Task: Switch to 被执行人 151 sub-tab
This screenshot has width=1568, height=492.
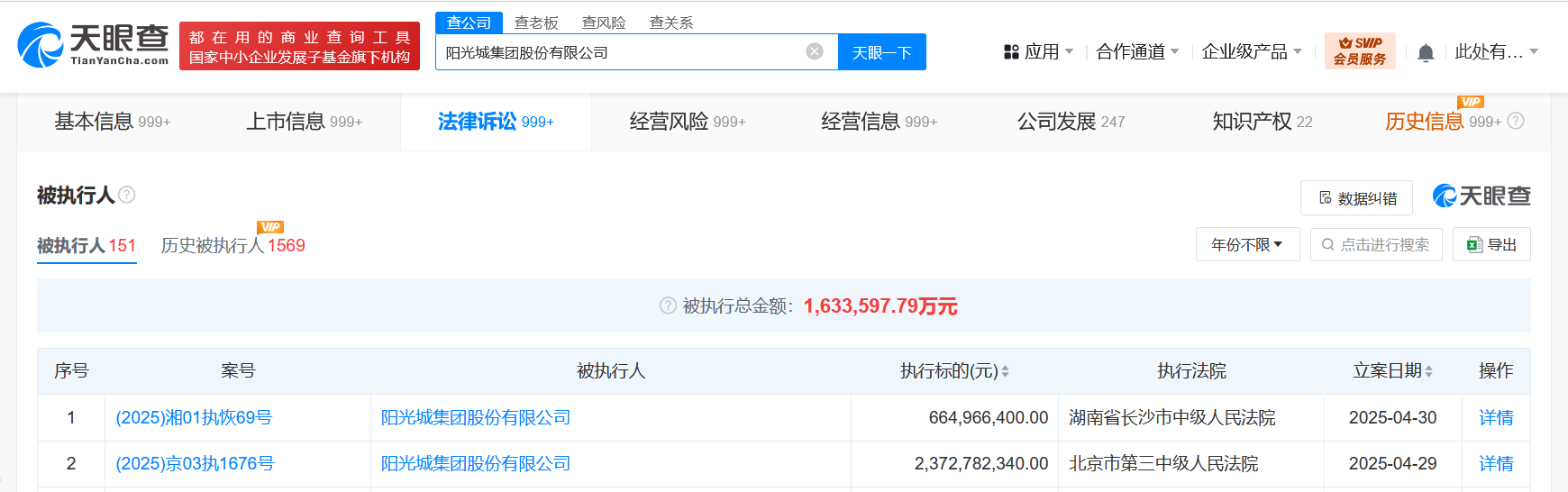Action: [x=87, y=245]
